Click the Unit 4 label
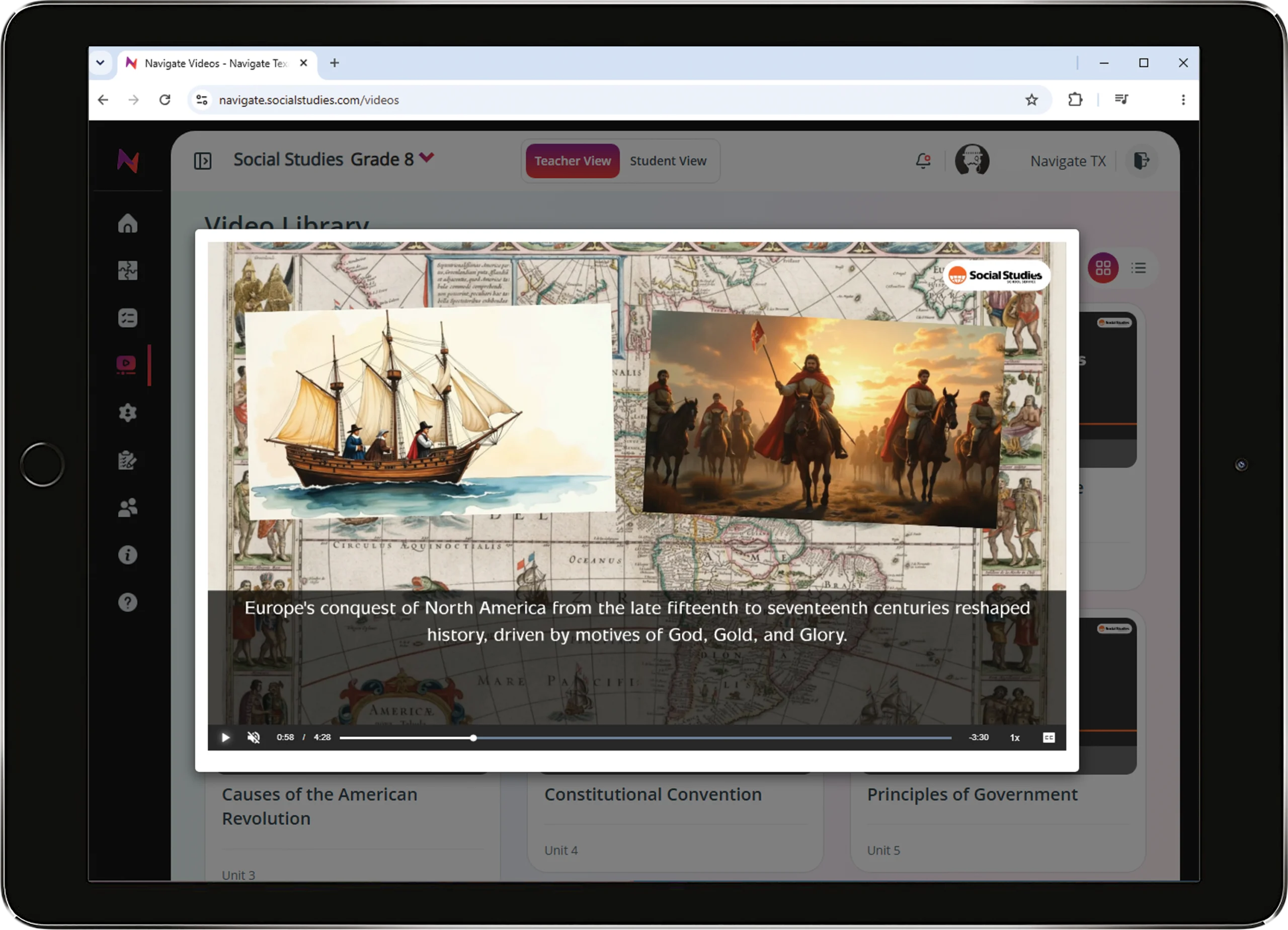This screenshot has width=1288, height=930. coord(560,850)
